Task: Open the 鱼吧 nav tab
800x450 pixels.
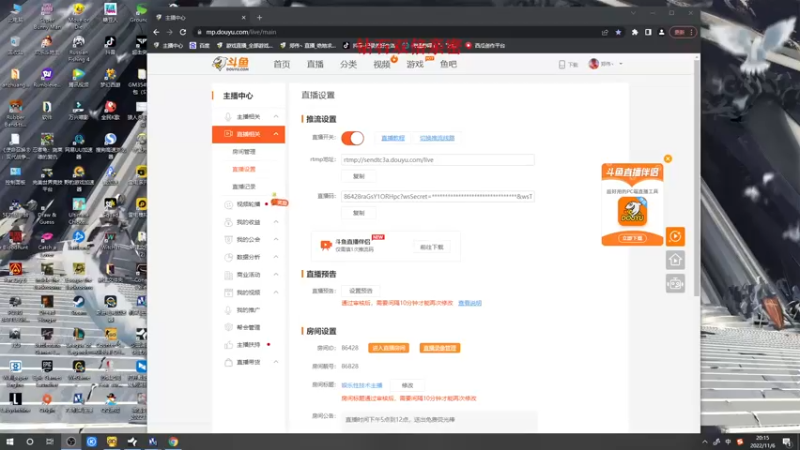Action: pos(448,64)
